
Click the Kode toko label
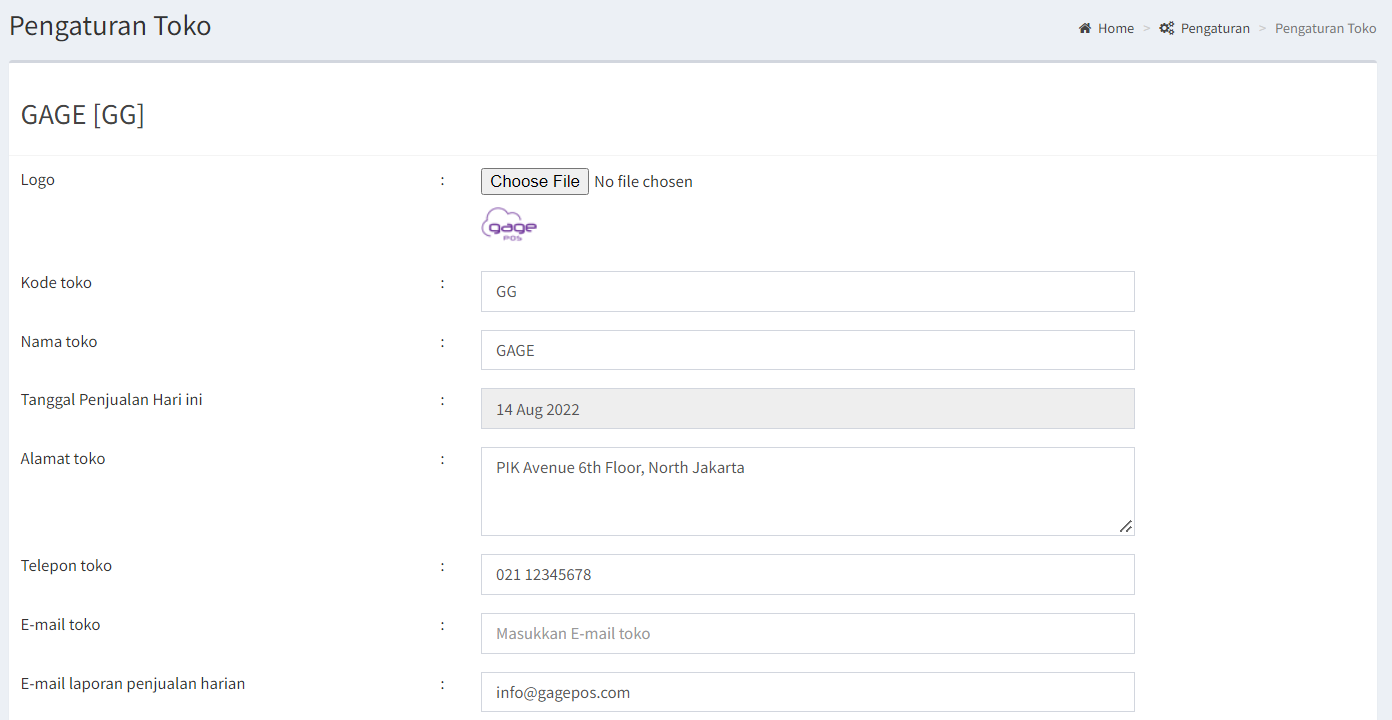[x=56, y=283]
